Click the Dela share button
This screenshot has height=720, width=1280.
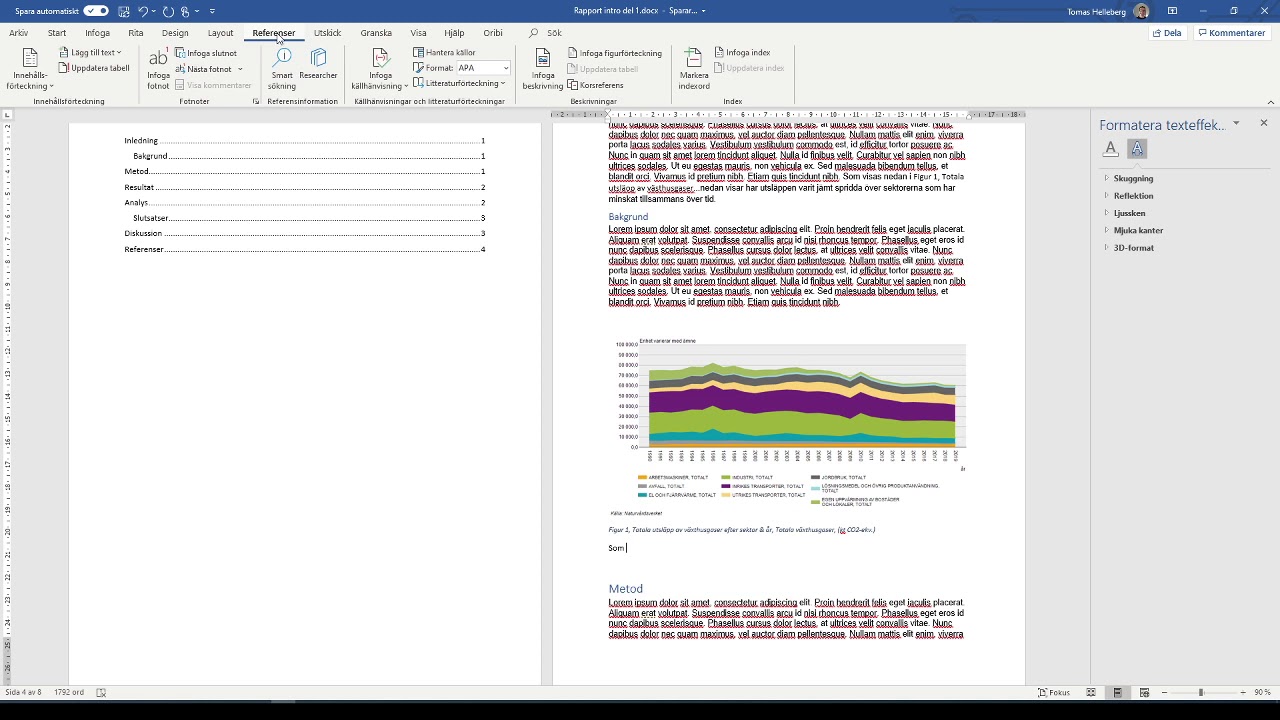(1167, 33)
